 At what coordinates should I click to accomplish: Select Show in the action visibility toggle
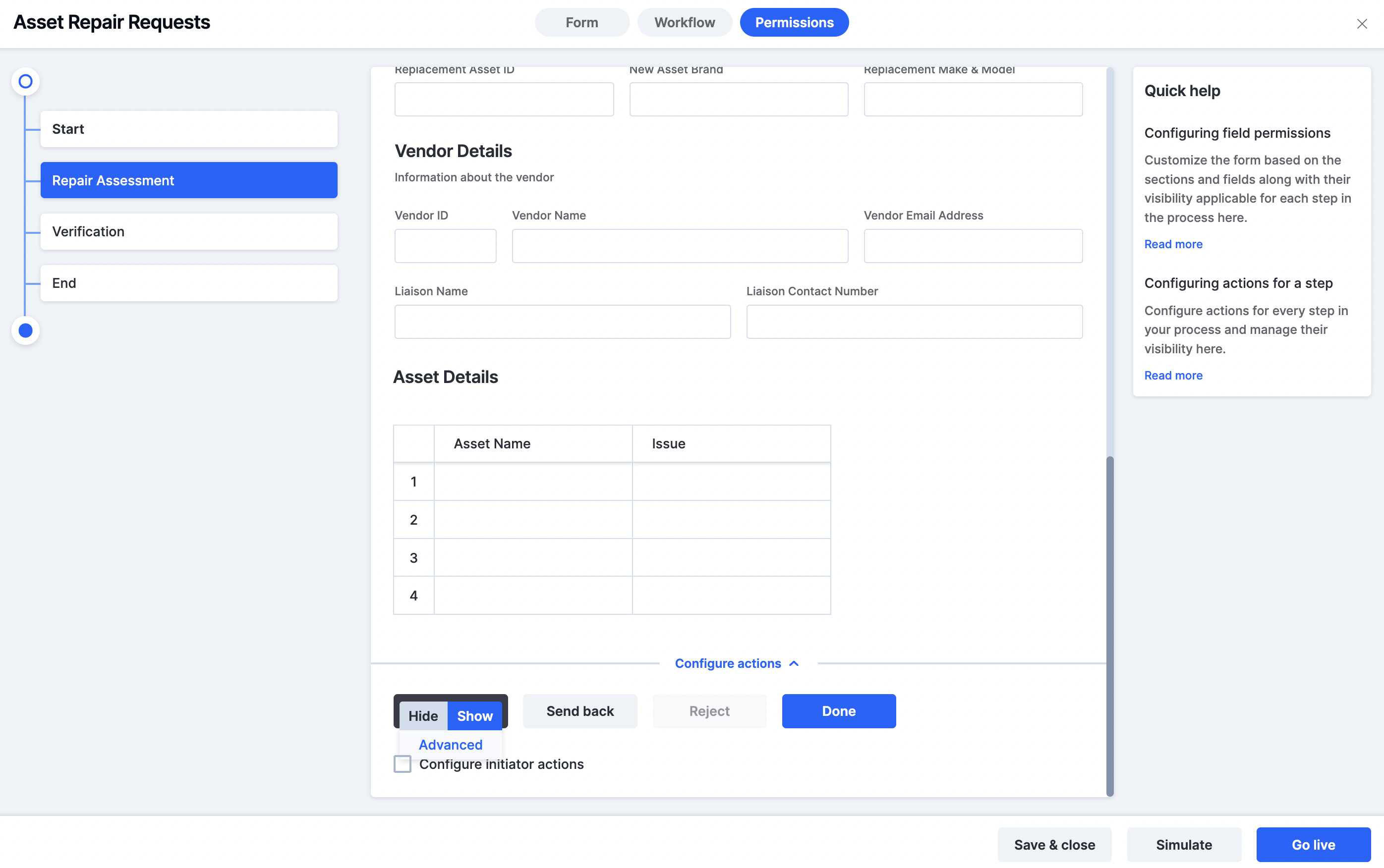[x=474, y=715]
